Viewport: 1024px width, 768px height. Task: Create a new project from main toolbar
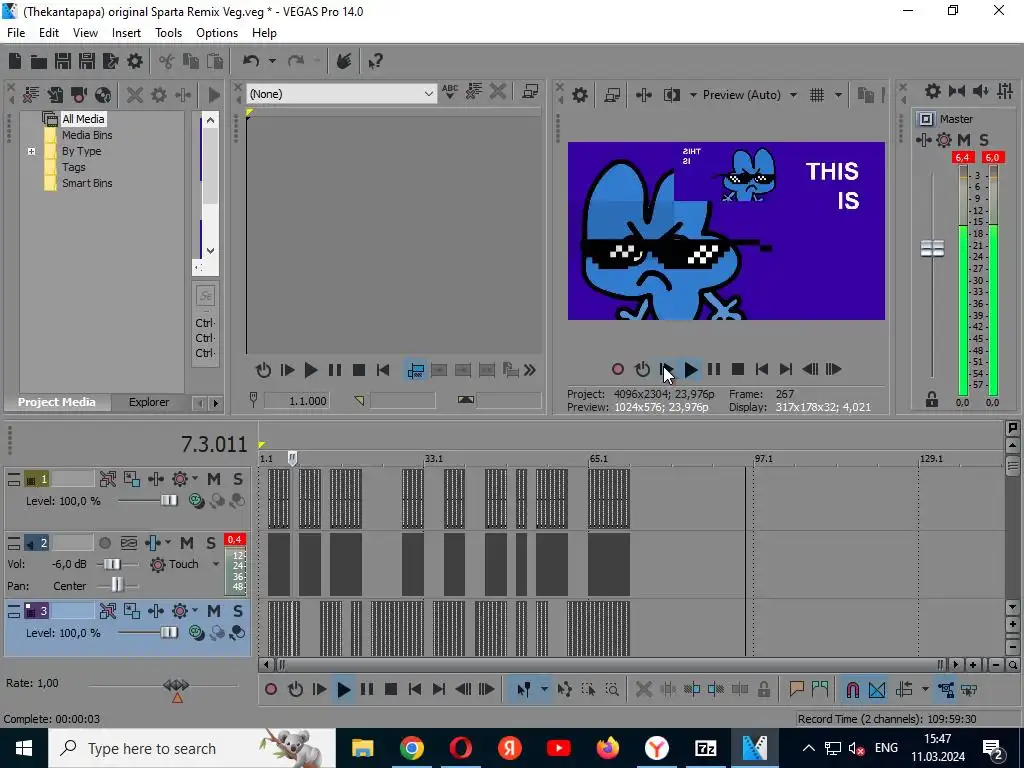coord(15,61)
